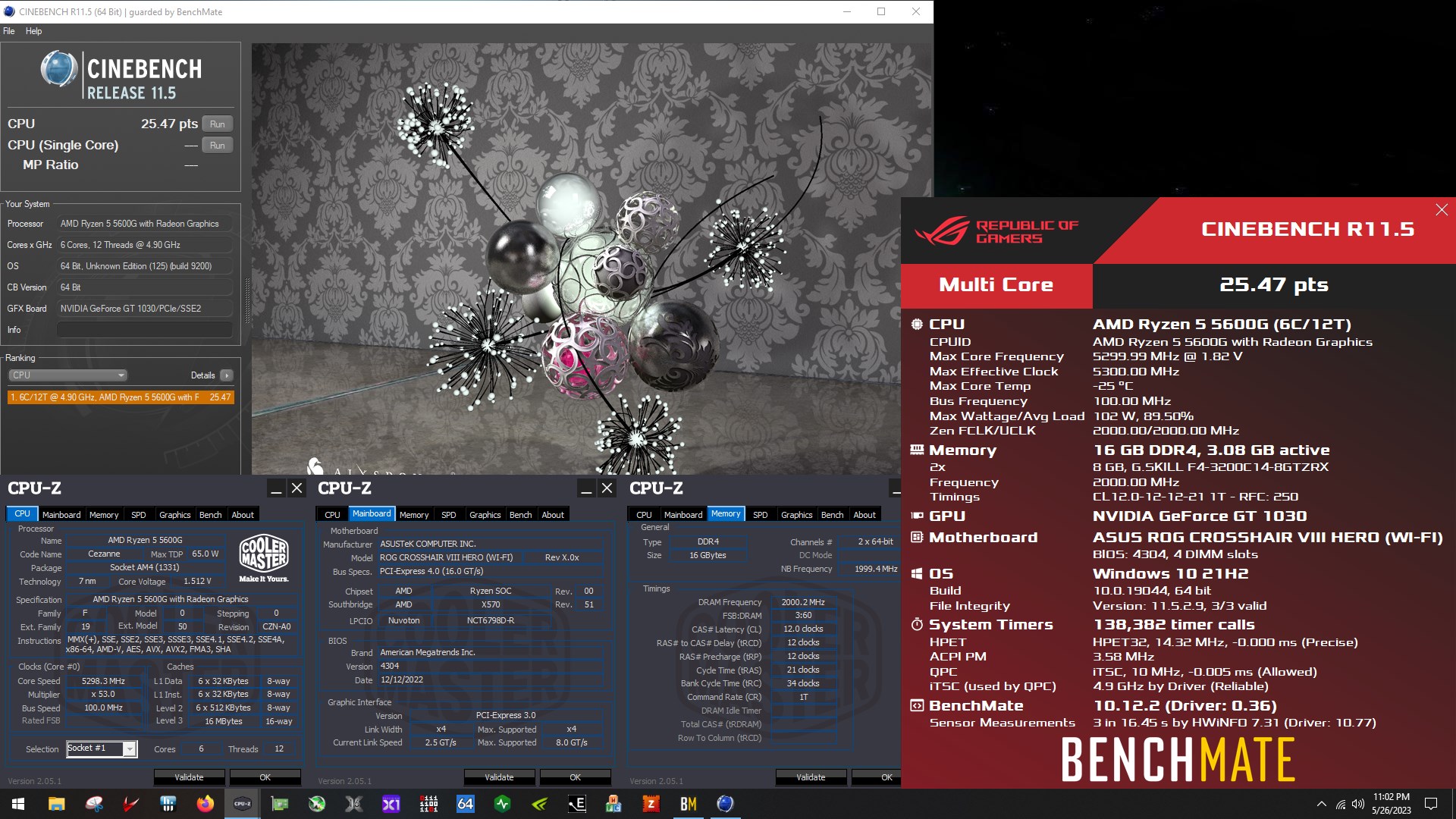Open the green hexagon pulse monitor icon

click(x=502, y=804)
